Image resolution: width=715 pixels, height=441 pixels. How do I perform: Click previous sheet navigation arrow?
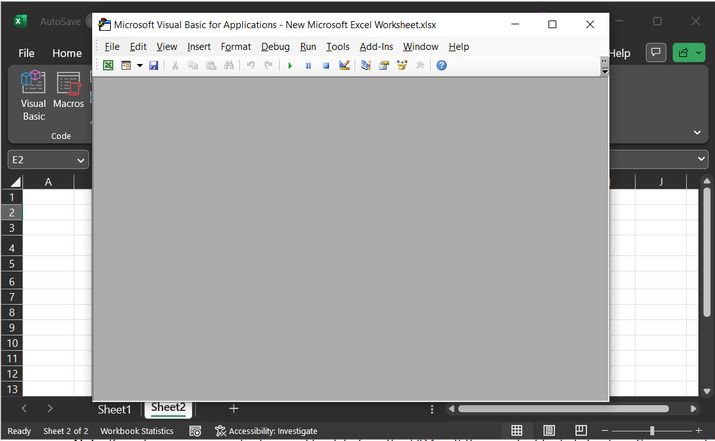click(24, 409)
